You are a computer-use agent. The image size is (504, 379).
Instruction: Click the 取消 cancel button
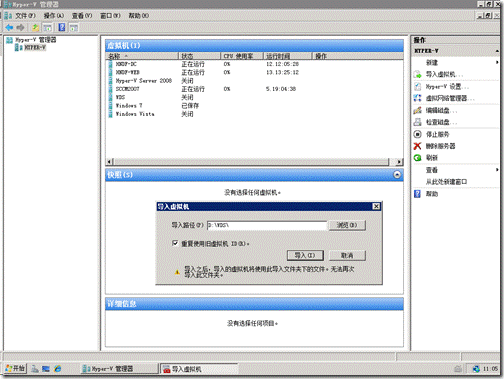point(347,255)
